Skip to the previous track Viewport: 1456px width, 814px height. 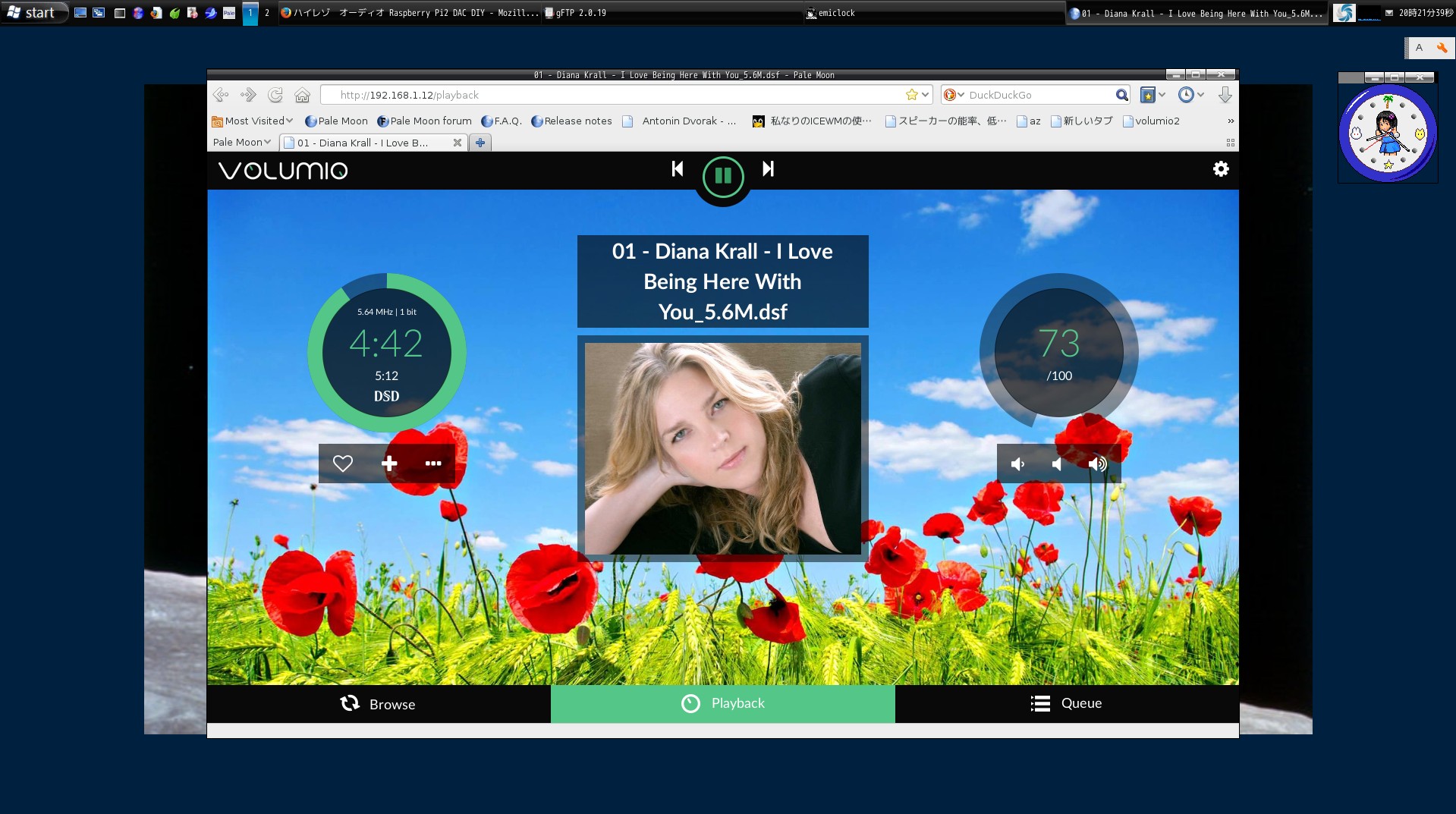[x=678, y=169]
